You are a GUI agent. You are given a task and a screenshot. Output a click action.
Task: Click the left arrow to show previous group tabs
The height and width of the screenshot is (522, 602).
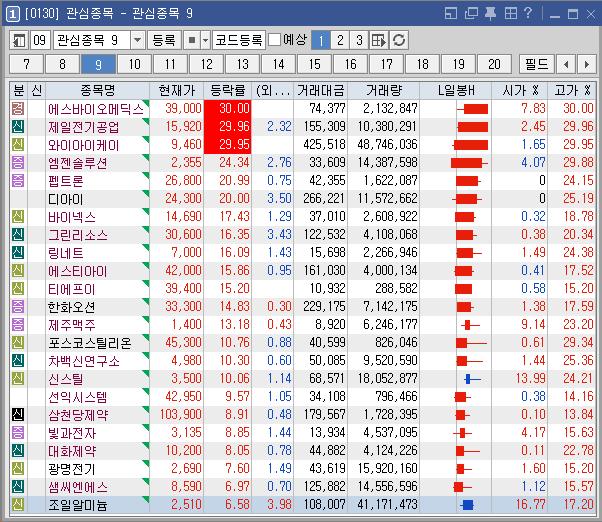coord(566,64)
